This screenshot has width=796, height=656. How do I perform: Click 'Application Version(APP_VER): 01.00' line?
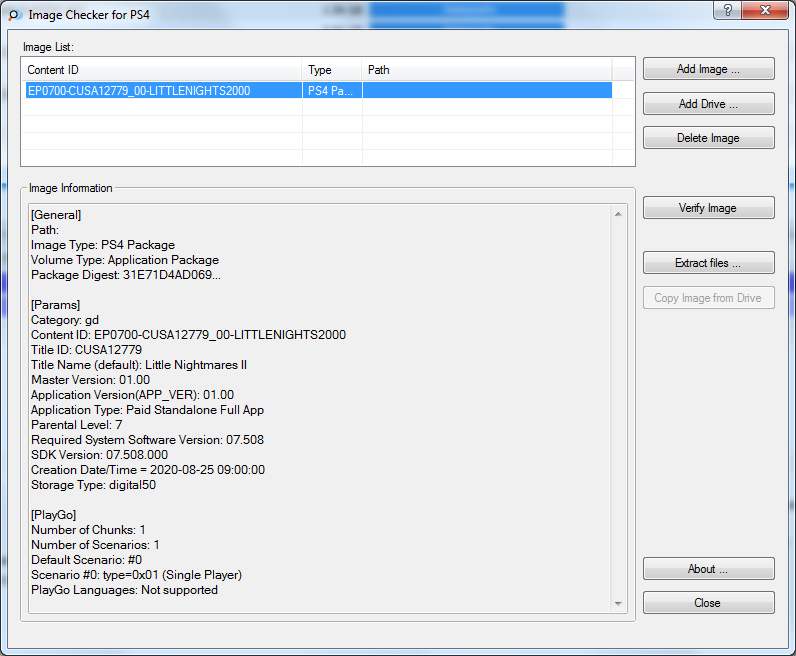(132, 395)
